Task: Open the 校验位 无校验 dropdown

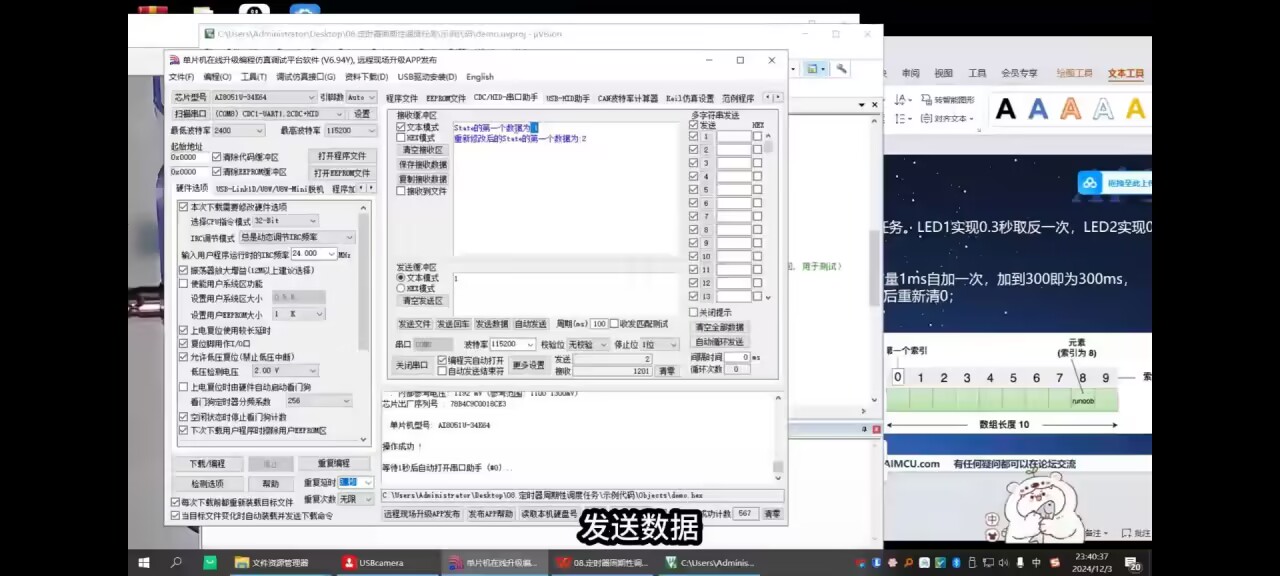Action: (x=588, y=344)
